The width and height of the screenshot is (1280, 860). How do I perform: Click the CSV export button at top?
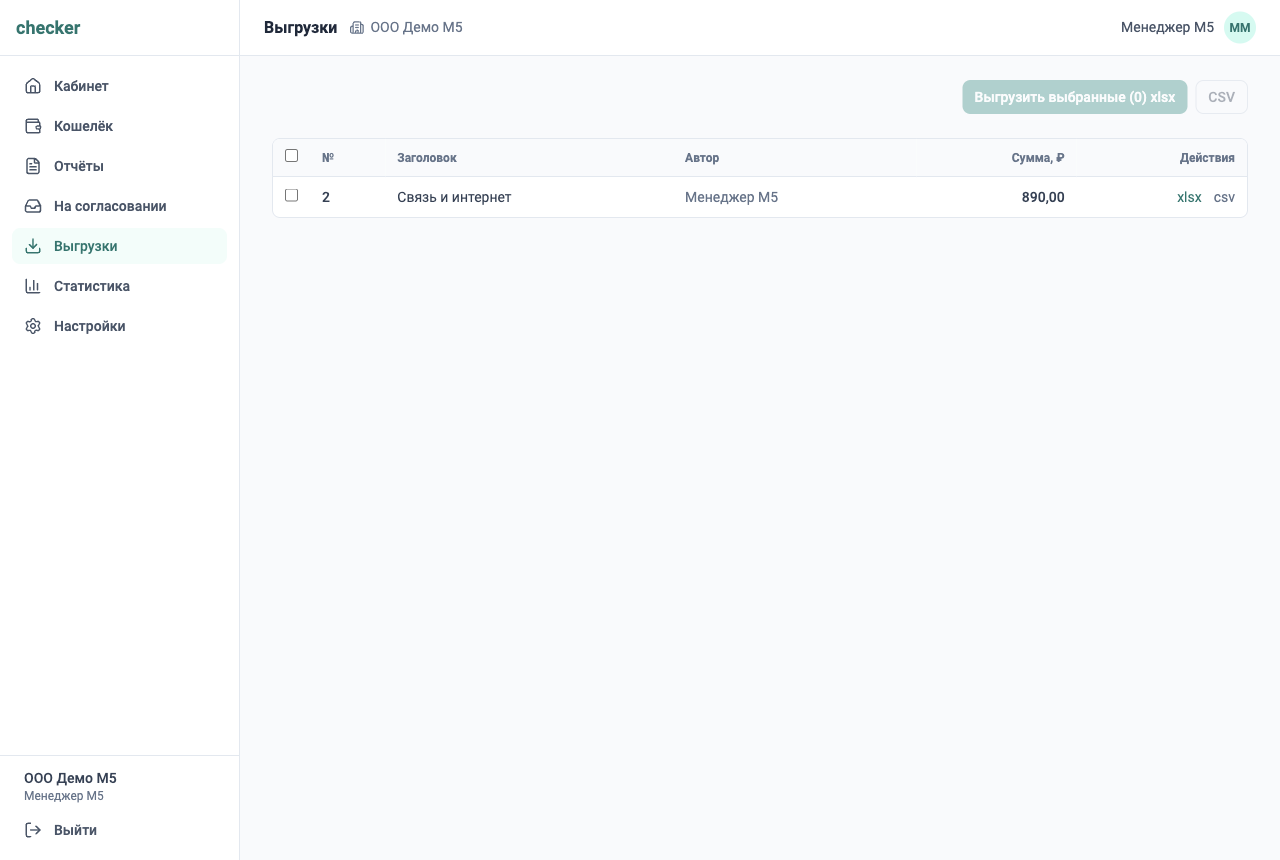tap(1221, 97)
